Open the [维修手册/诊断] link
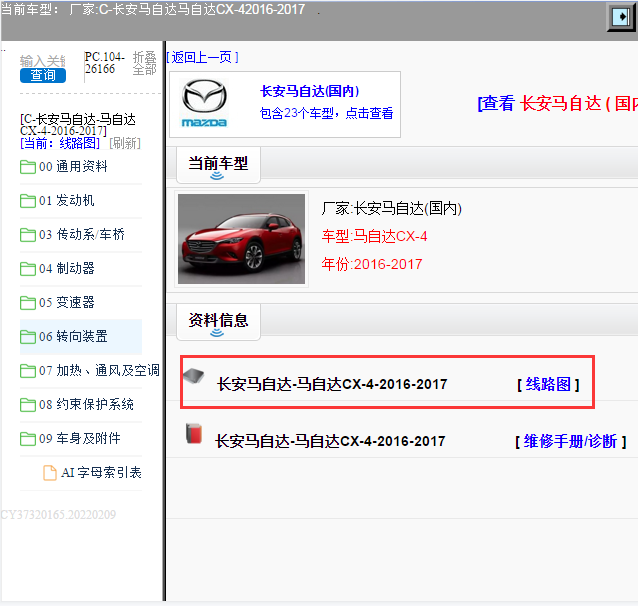Viewport: 638px width, 606px height. pos(570,441)
